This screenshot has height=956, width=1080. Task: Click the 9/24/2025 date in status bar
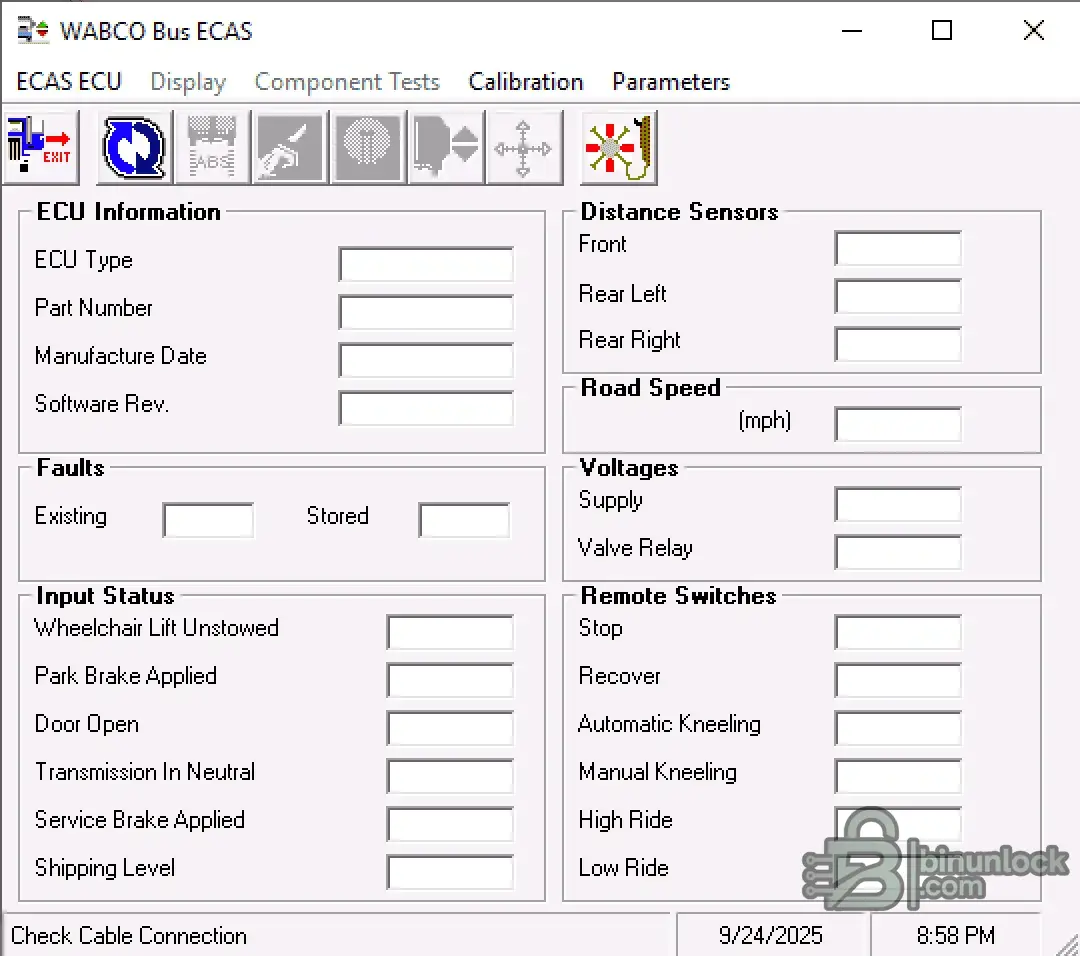click(770, 935)
